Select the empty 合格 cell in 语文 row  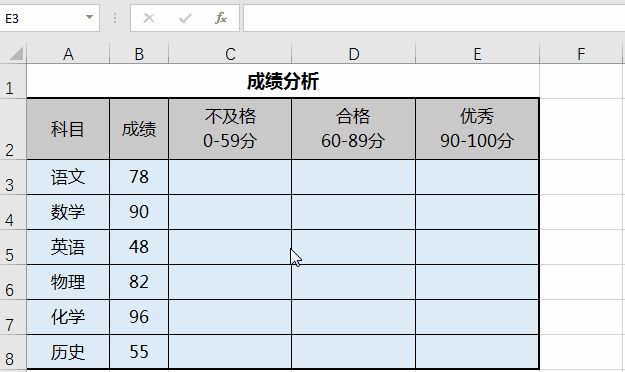pos(354,177)
